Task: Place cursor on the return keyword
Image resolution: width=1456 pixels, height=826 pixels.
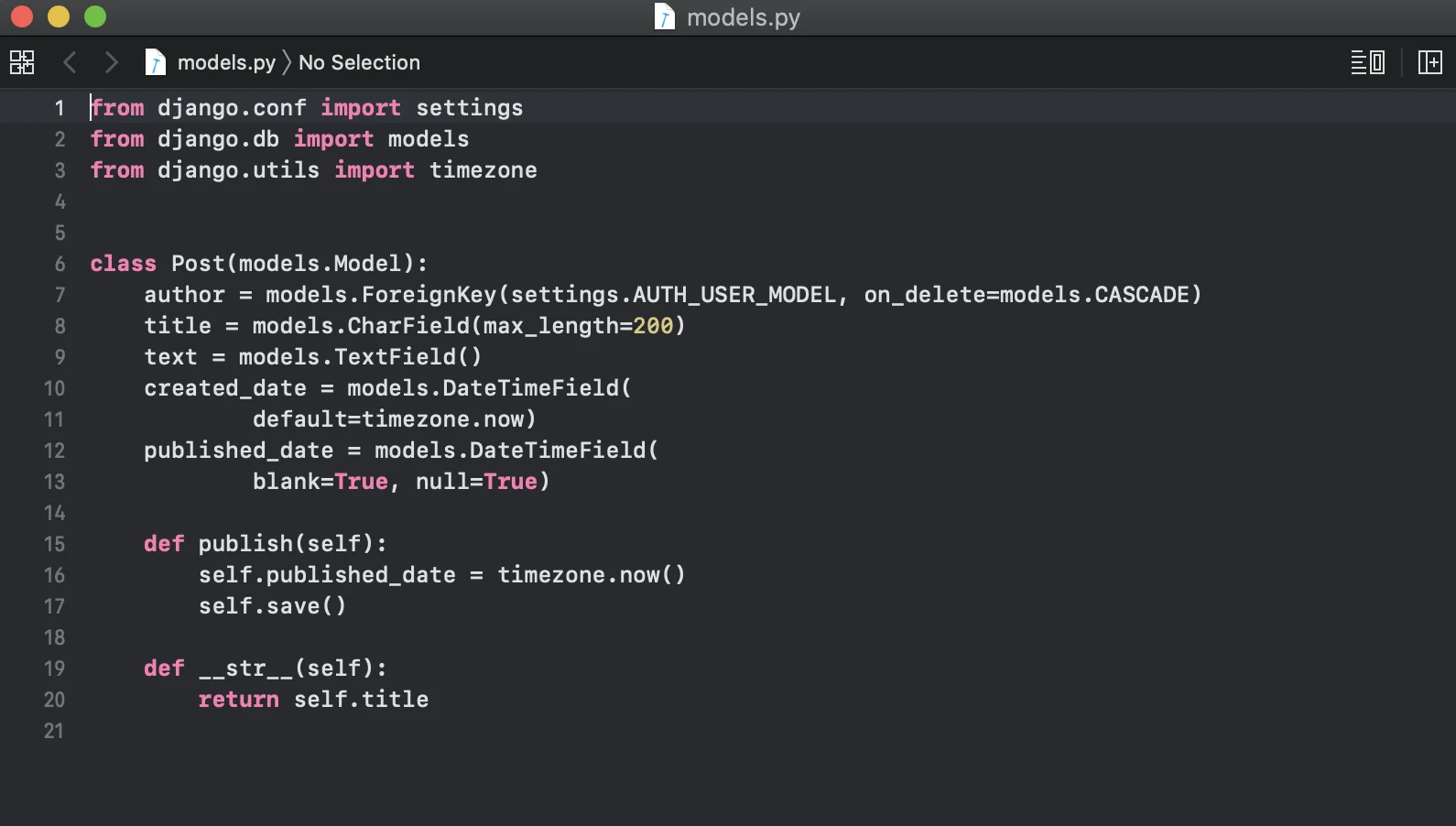Action: [x=238, y=700]
